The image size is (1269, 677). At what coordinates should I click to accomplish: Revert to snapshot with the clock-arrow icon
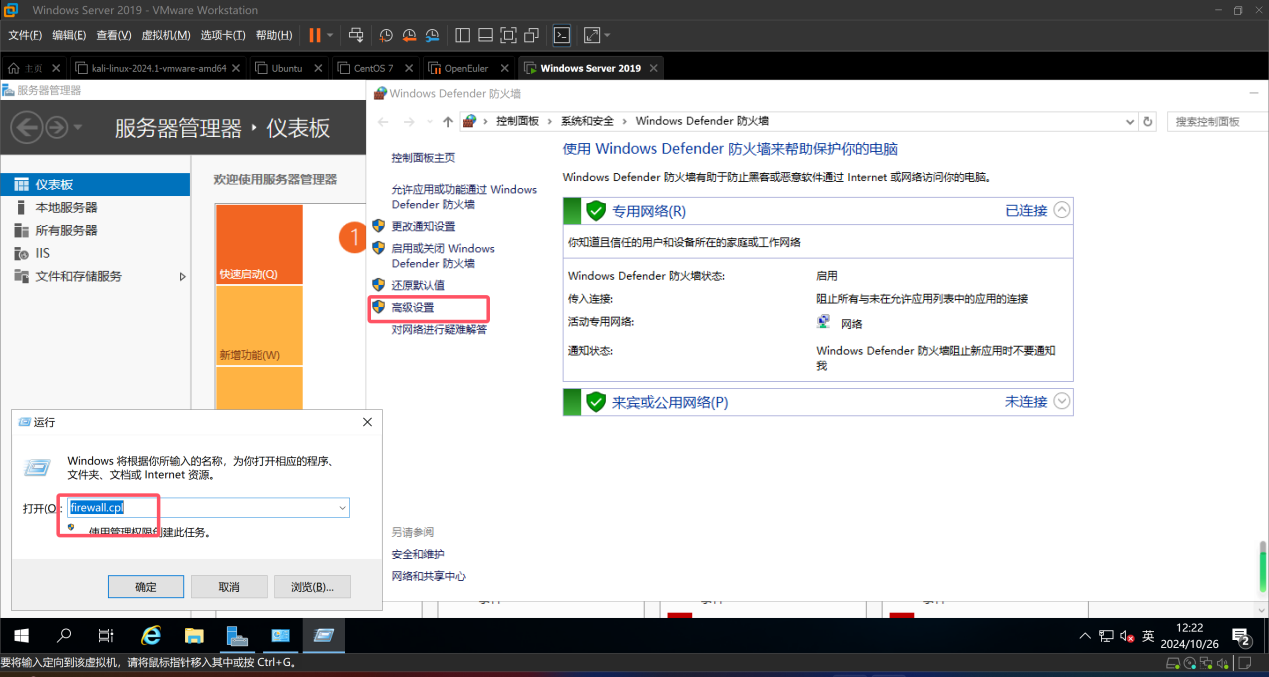point(409,35)
